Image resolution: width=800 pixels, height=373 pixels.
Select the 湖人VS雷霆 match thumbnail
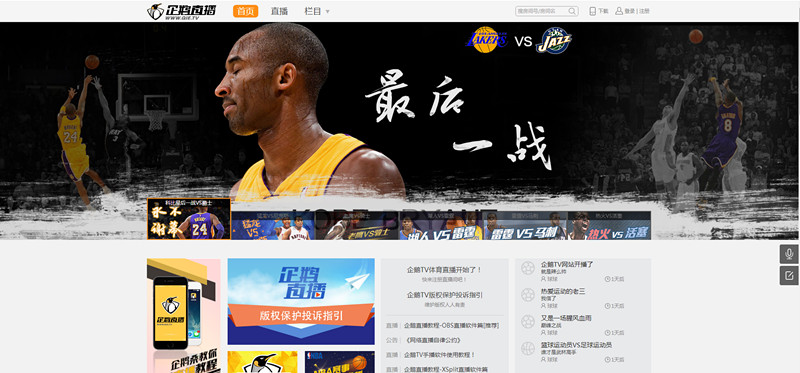(x=441, y=226)
